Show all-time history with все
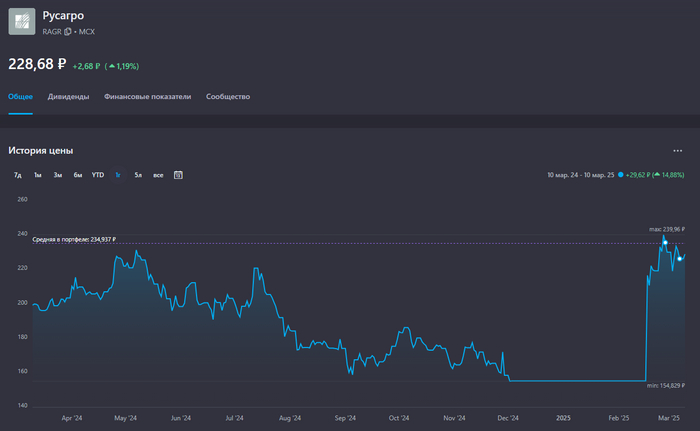 coord(158,175)
